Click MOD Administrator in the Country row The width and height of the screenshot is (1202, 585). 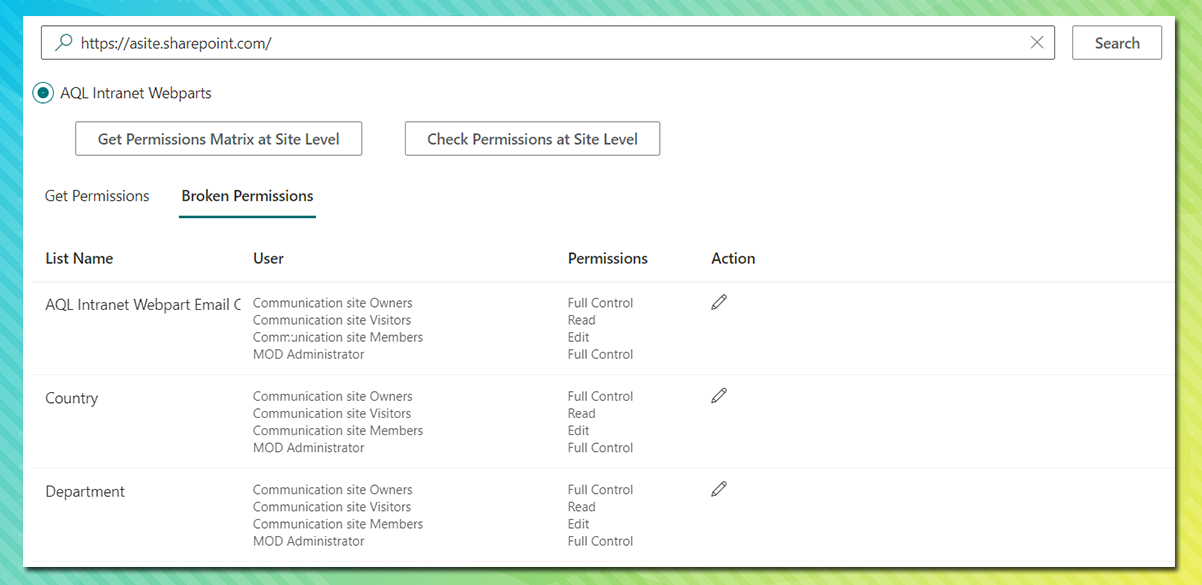click(x=308, y=448)
